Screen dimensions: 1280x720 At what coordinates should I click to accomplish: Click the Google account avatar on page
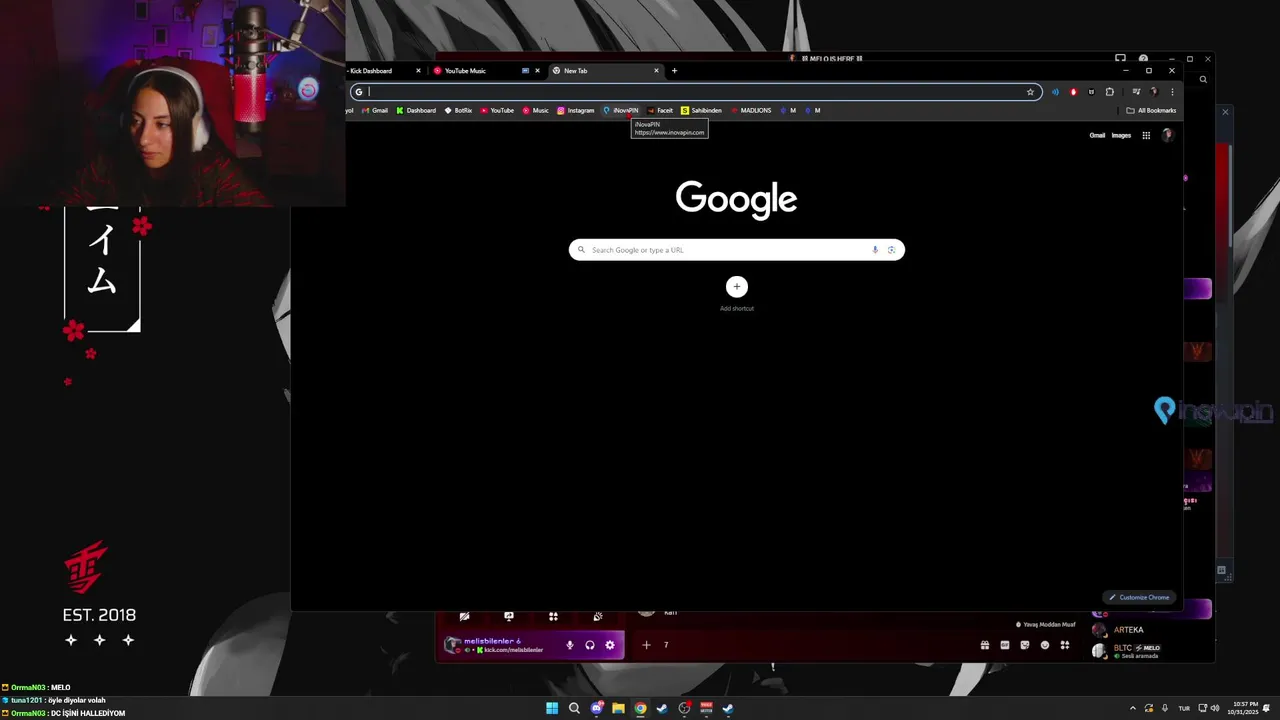point(1167,135)
